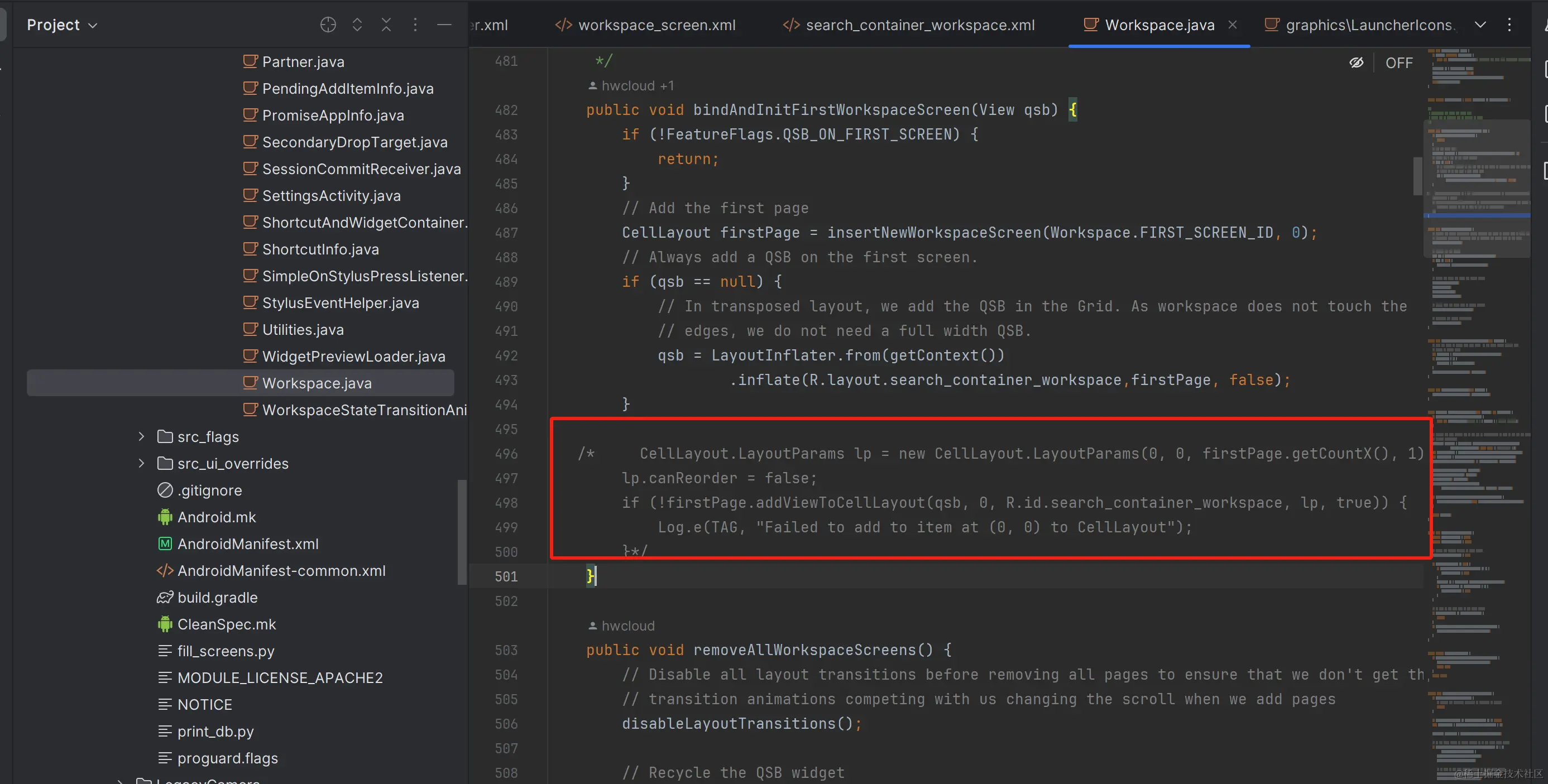Open print_db.py file
The image size is (1548, 784).
(205, 731)
